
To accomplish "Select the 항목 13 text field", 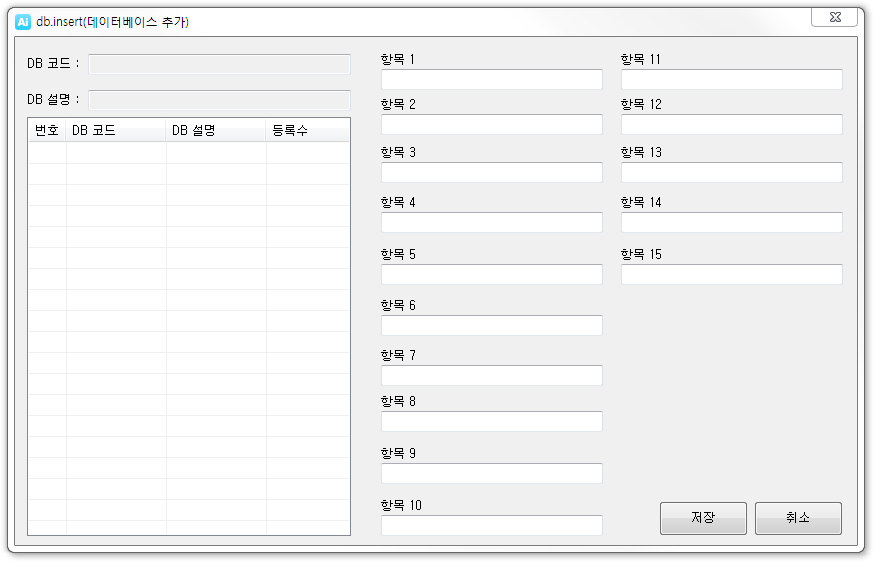I will point(732,172).
